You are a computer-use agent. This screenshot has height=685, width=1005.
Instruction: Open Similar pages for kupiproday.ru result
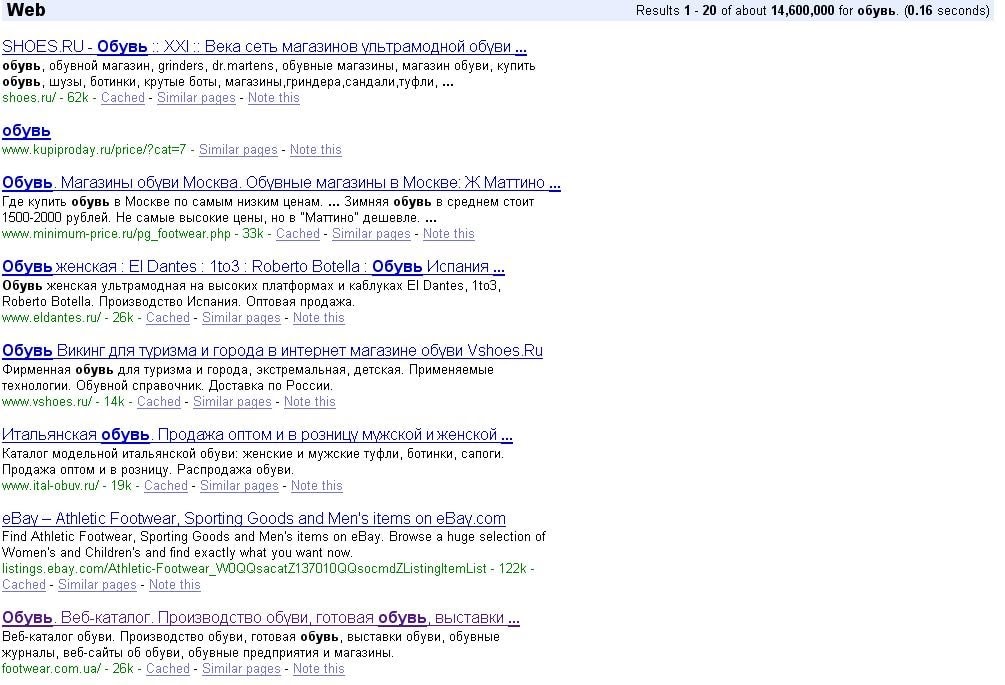[238, 149]
